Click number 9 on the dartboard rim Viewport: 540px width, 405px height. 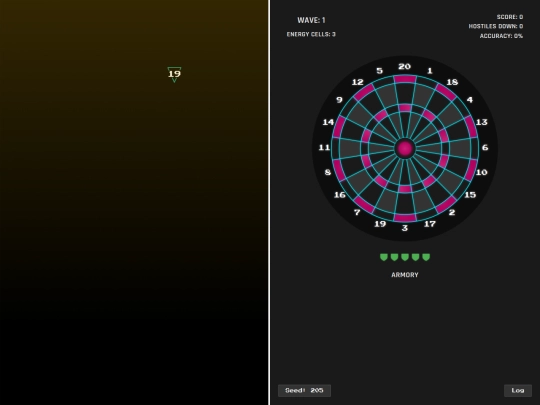(x=340, y=100)
